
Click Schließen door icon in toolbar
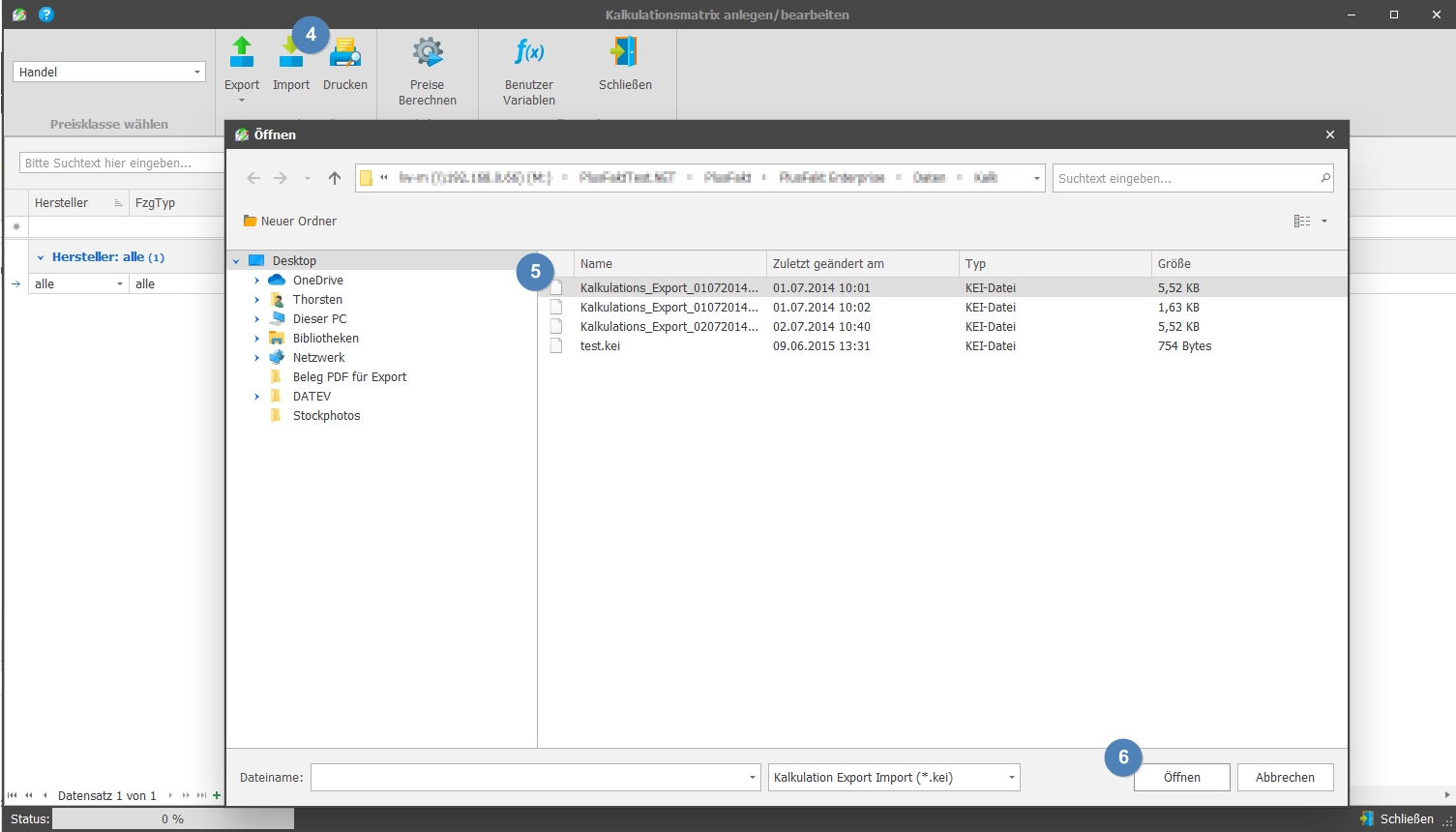click(x=624, y=52)
